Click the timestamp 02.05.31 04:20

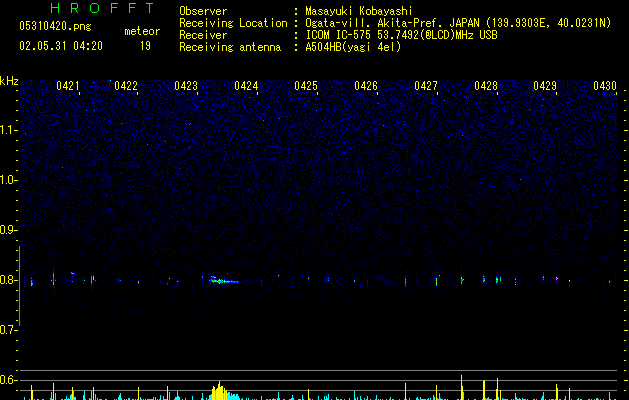tap(61, 46)
